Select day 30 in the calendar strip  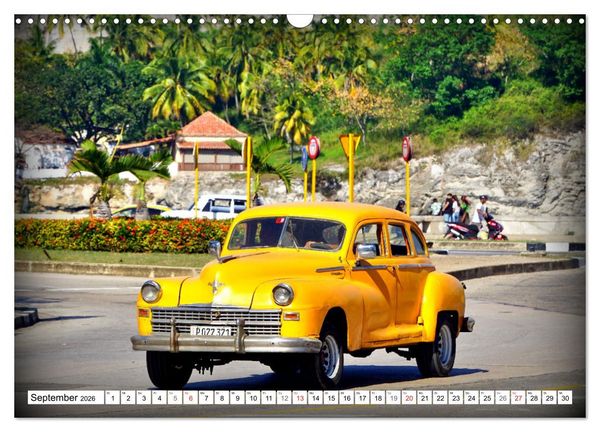pyautogui.click(x=565, y=398)
